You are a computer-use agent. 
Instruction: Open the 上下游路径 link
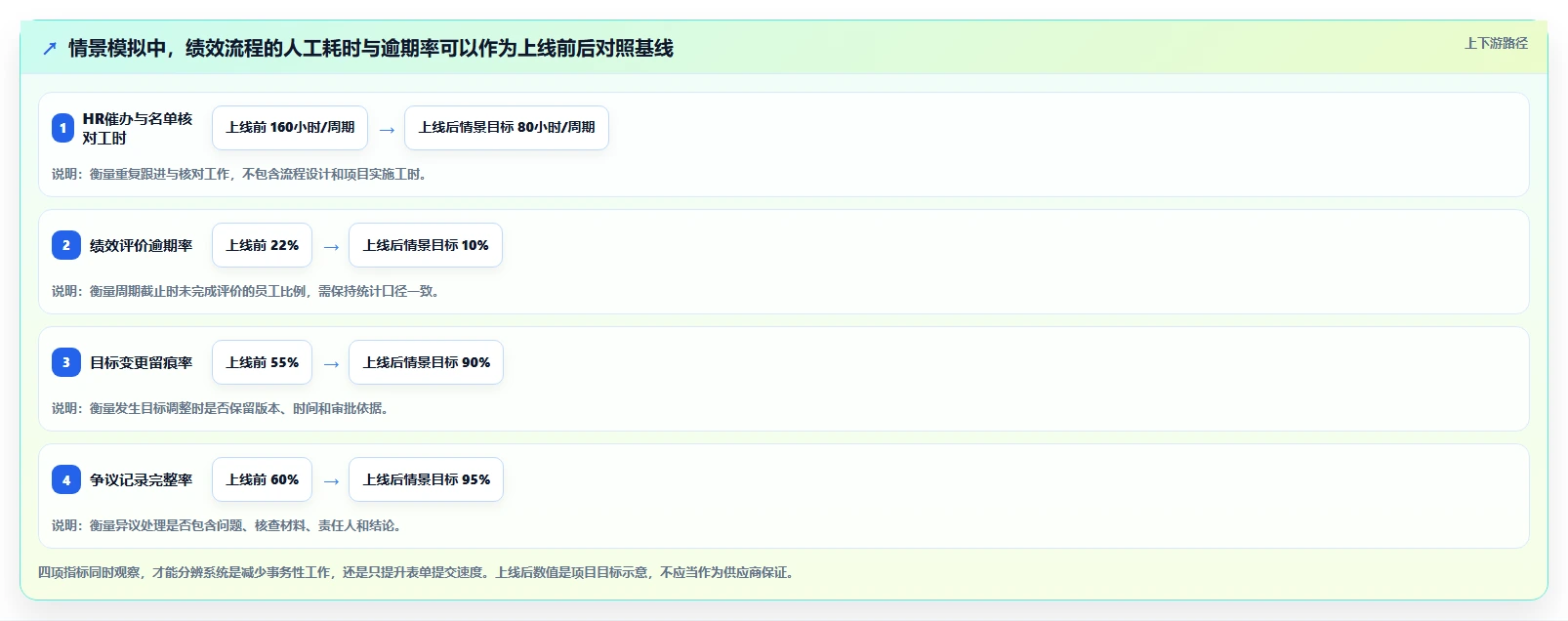point(1496,43)
